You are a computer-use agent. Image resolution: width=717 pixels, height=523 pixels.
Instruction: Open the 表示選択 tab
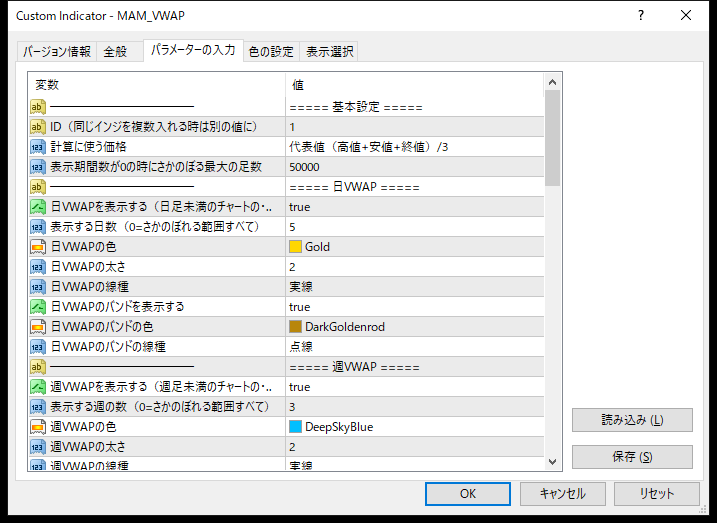(x=329, y=51)
